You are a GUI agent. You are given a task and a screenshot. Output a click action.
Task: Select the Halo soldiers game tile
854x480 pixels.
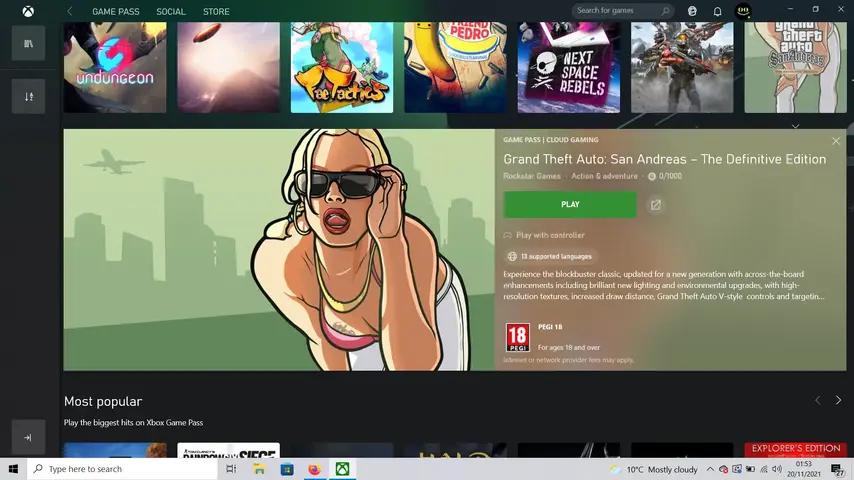[682, 68]
